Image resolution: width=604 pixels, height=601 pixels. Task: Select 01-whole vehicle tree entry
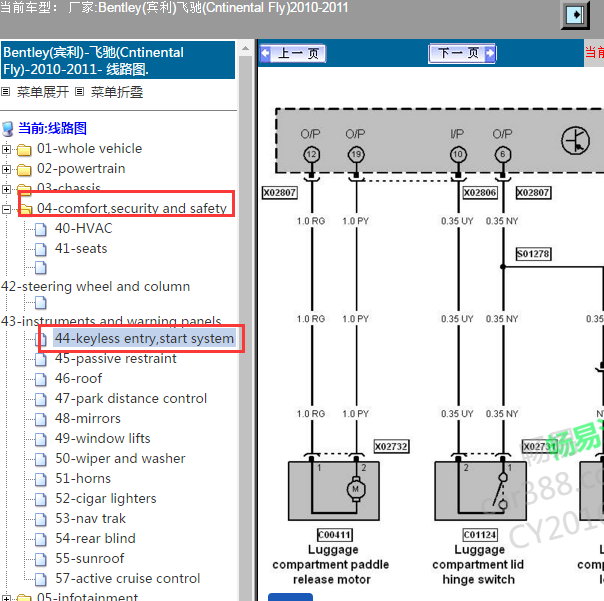(x=89, y=148)
